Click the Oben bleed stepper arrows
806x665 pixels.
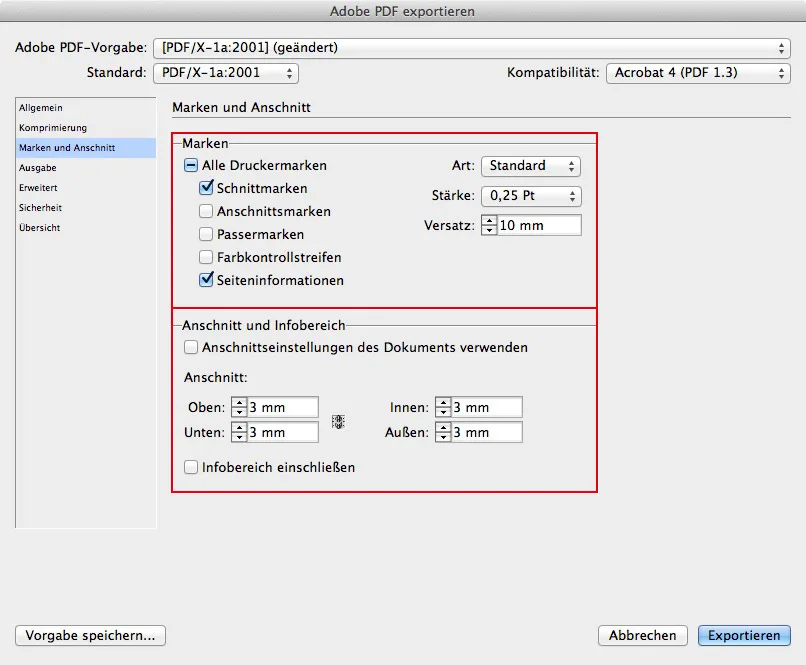(239, 407)
